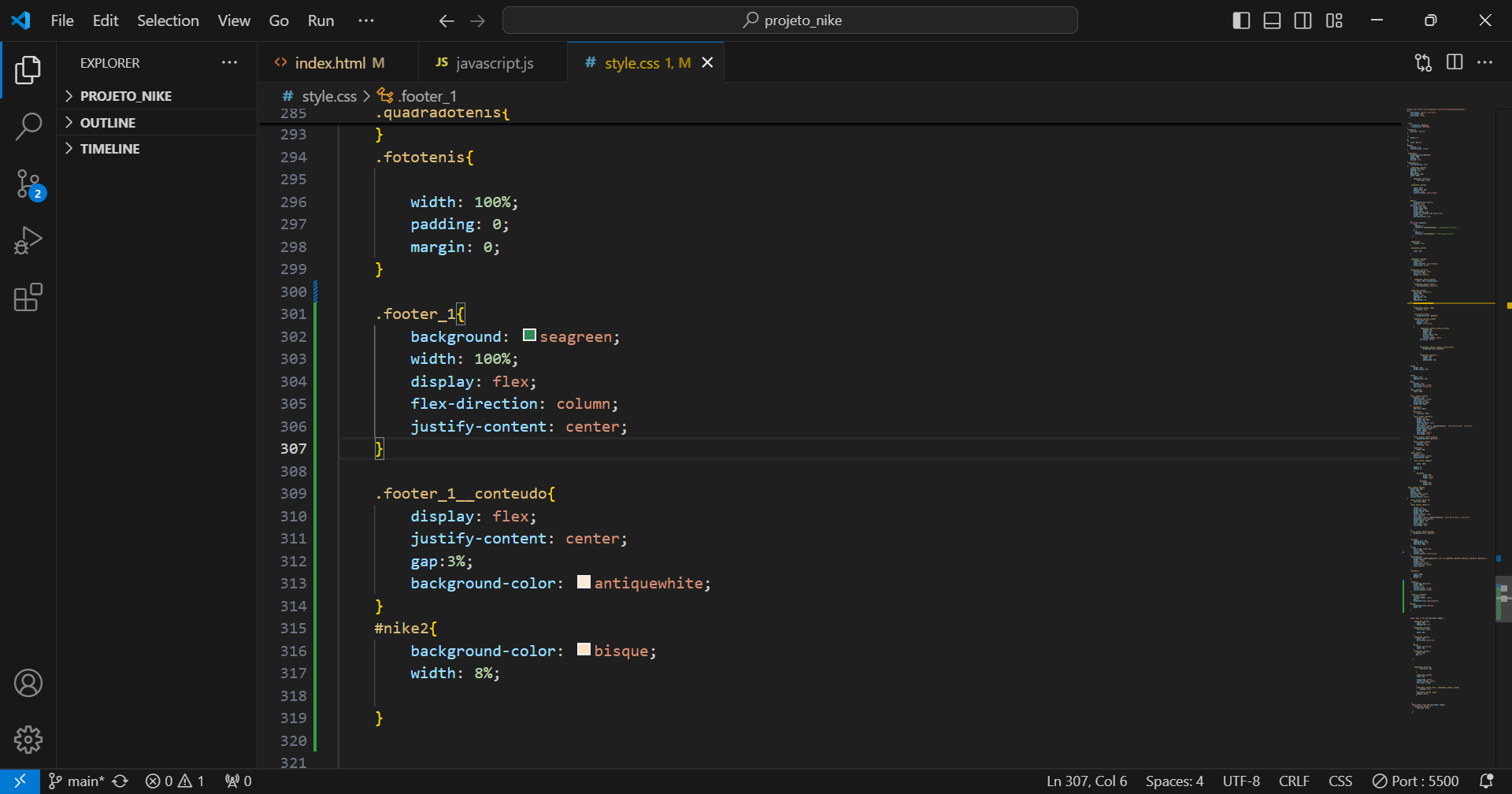Split the editor to the right

[x=1455, y=62]
